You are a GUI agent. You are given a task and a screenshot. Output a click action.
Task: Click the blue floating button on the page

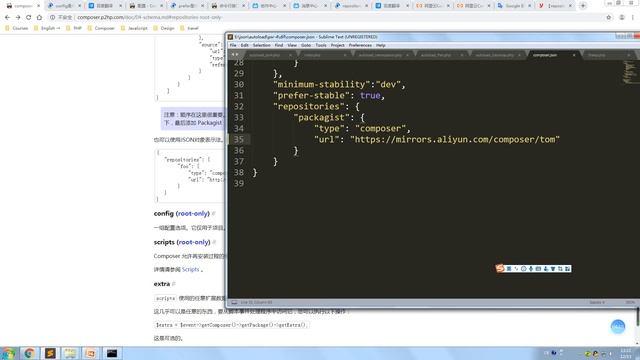618,327
